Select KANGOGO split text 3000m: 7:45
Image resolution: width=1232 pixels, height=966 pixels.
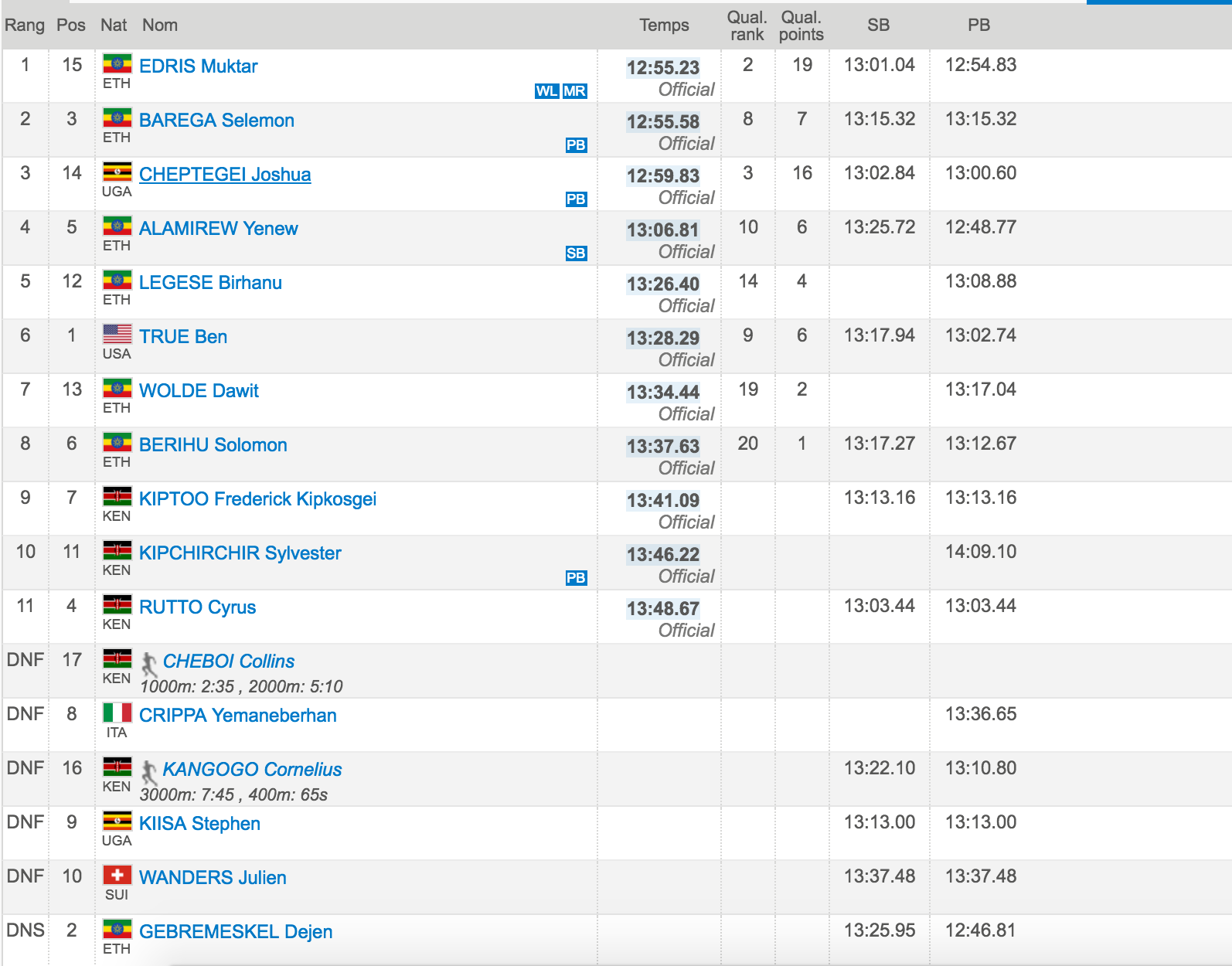click(187, 794)
